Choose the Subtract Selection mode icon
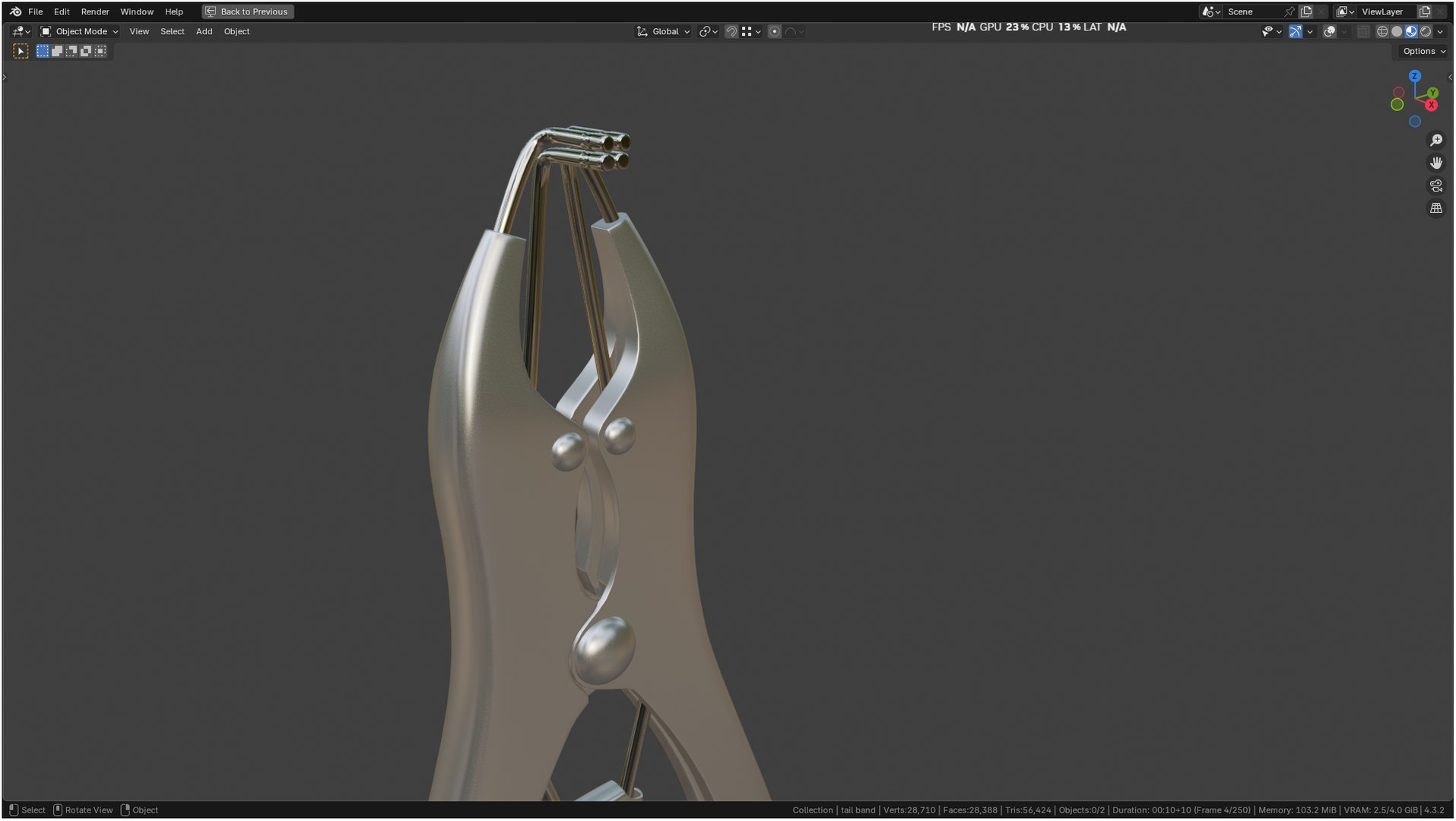The image size is (1456, 821). (x=71, y=51)
